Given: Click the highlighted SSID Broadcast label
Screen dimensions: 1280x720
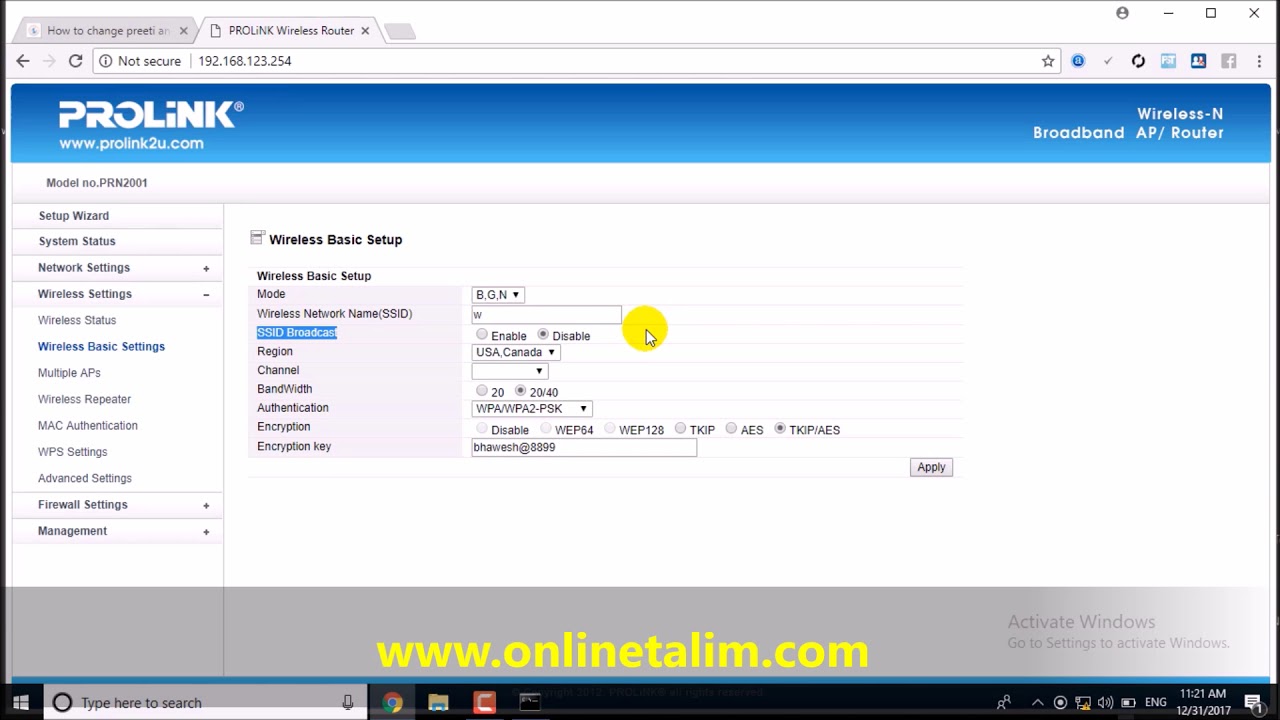Looking at the screenshot, I should tap(297, 333).
